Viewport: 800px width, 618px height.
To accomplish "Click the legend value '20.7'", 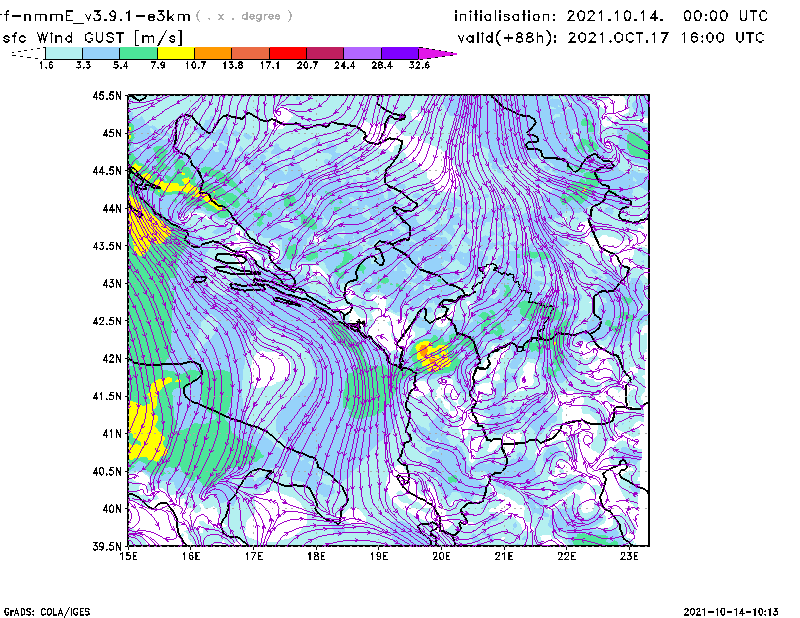I will 307,65.
